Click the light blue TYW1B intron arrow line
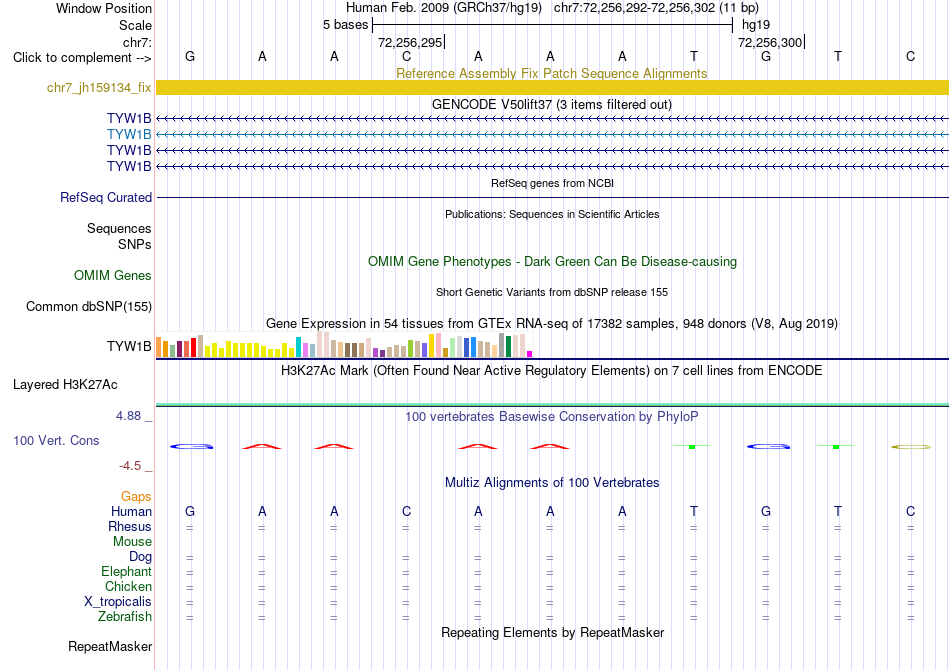 [553, 134]
